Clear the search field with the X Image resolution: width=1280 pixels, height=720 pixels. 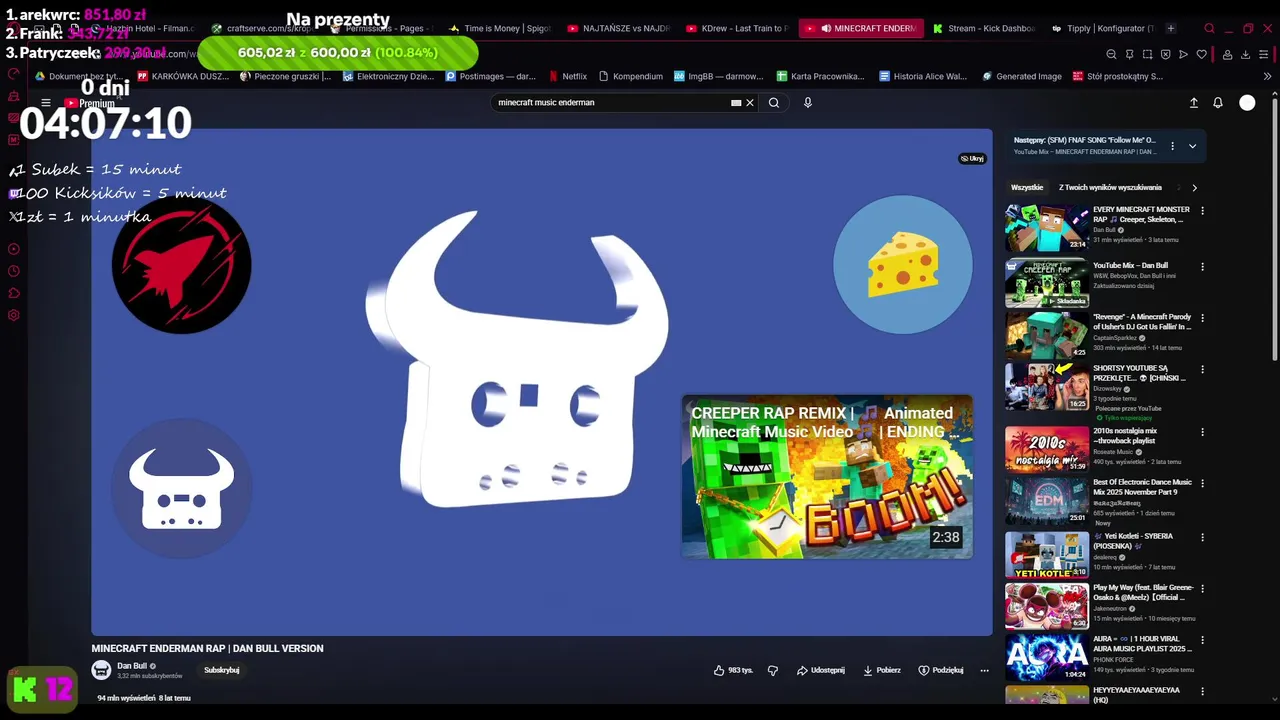[750, 102]
